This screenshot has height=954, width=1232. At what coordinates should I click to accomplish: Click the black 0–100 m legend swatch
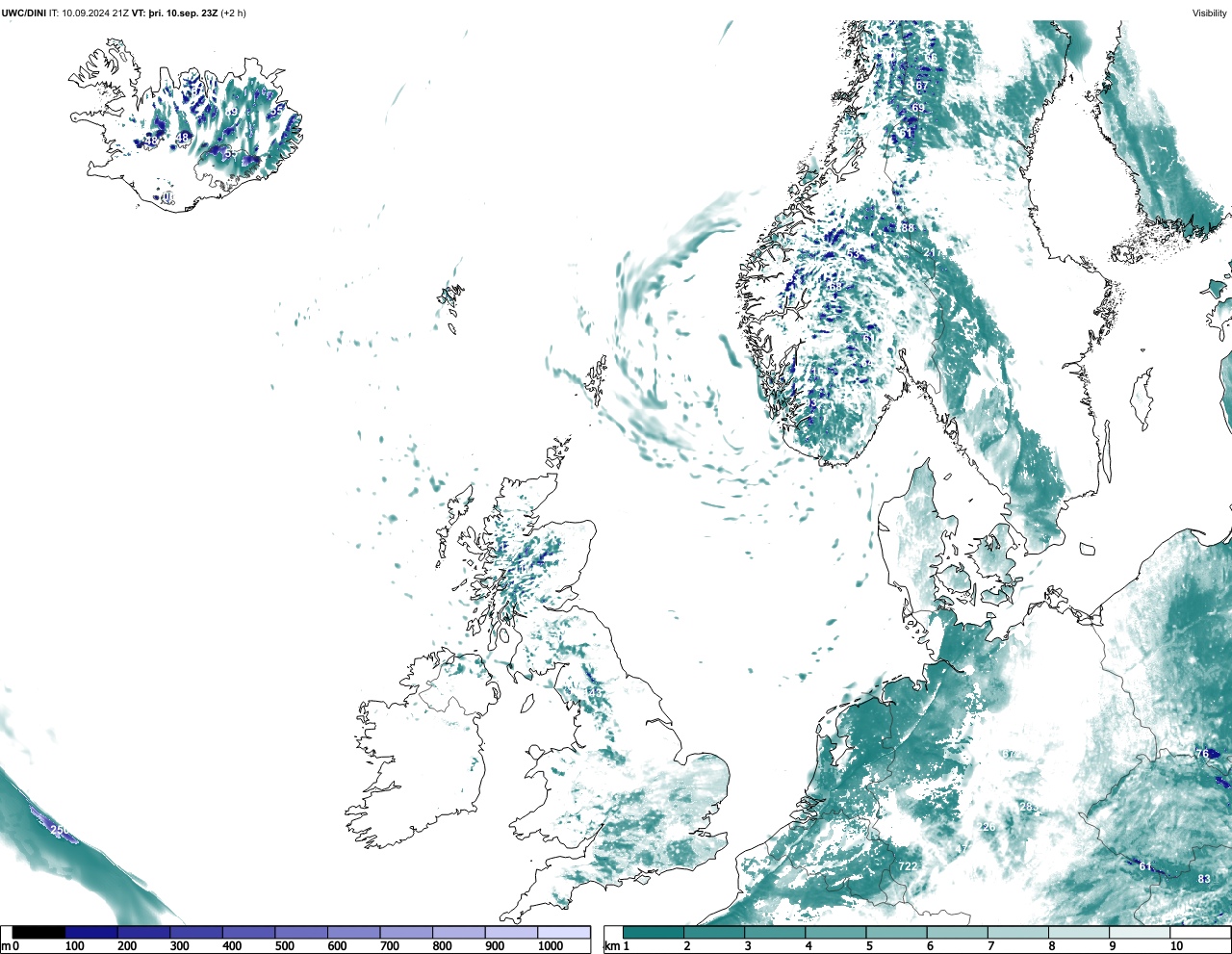click(x=38, y=932)
